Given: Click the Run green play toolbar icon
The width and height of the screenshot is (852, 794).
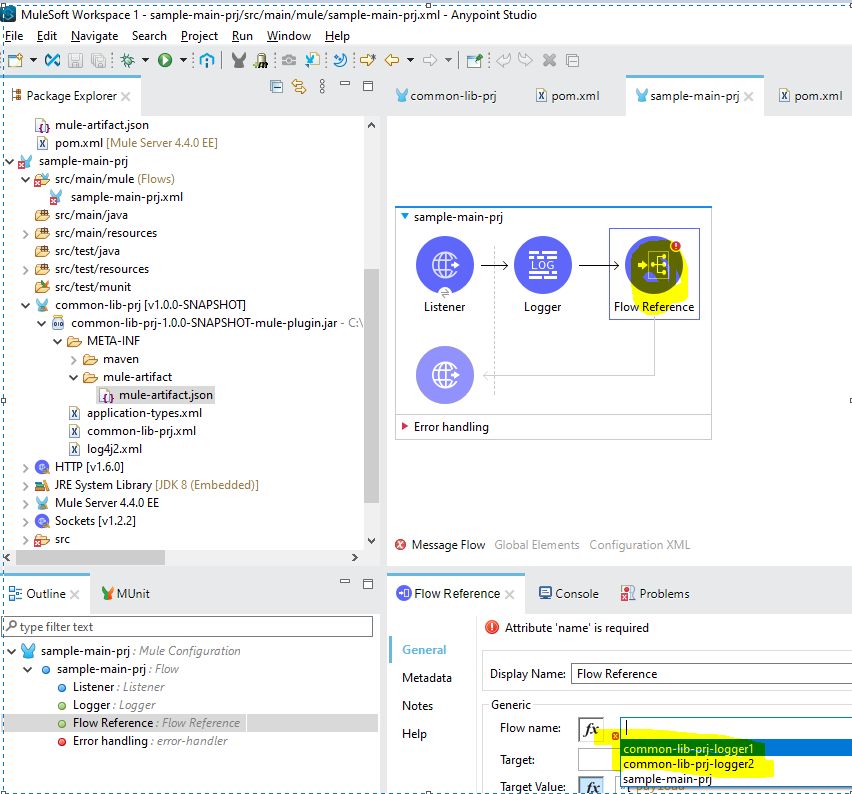Looking at the screenshot, I should coord(164,61).
